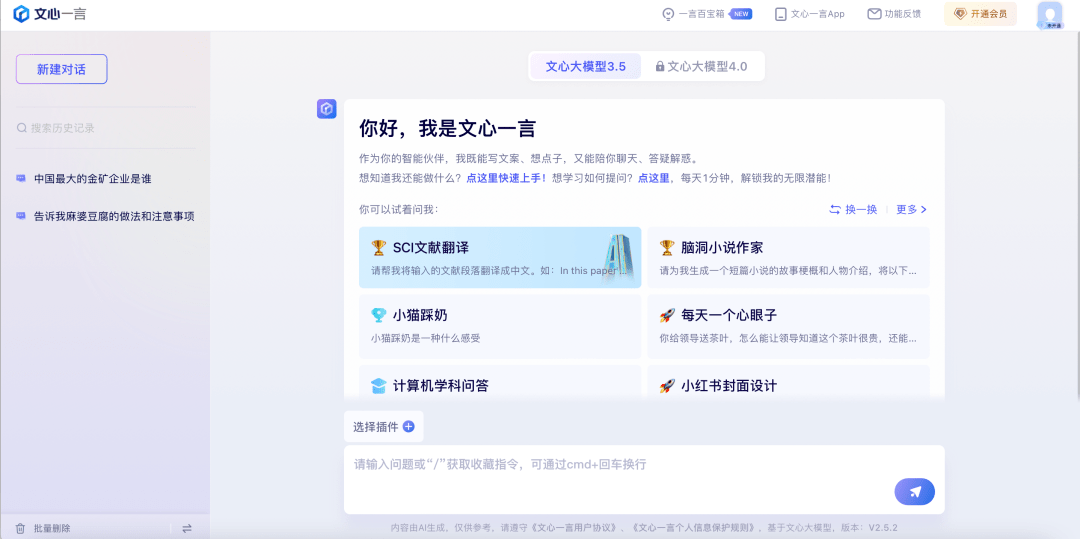
Task: Click trophy icon on SCI文献翻译
Action: click(x=379, y=247)
